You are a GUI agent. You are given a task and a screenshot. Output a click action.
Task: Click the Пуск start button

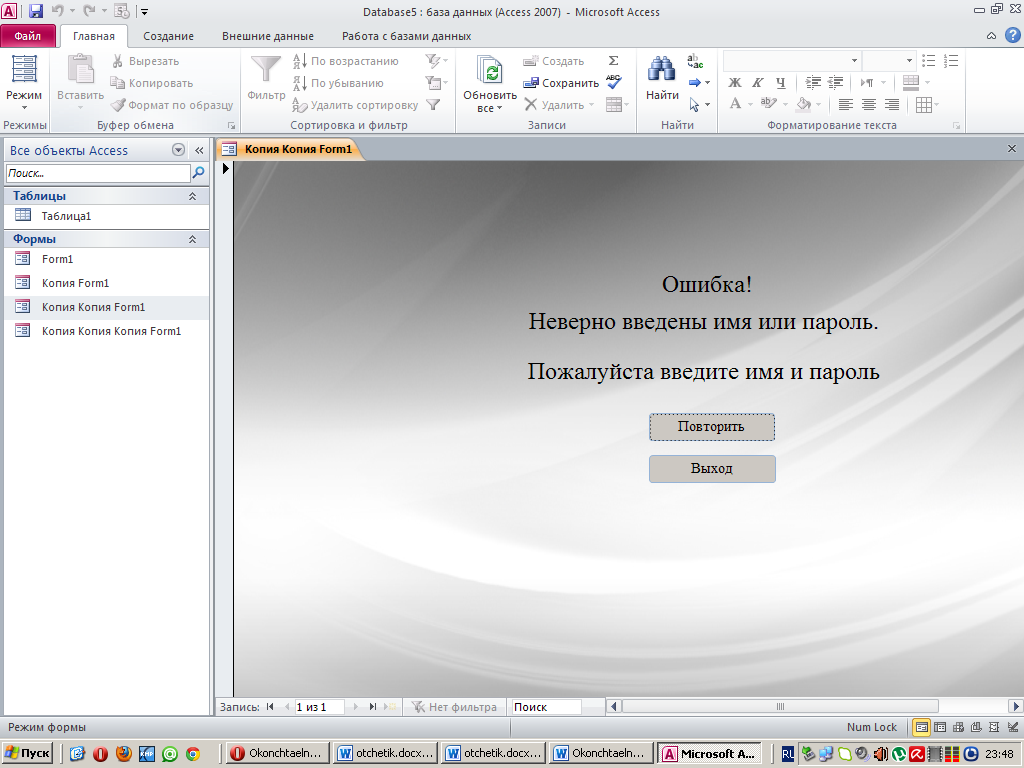pos(27,753)
